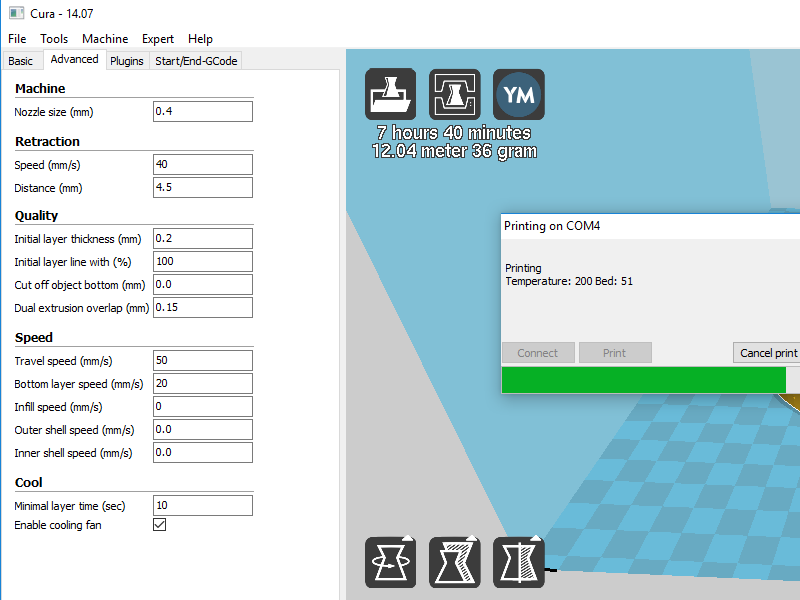Click the 'Cool' section heading

pos(29,483)
